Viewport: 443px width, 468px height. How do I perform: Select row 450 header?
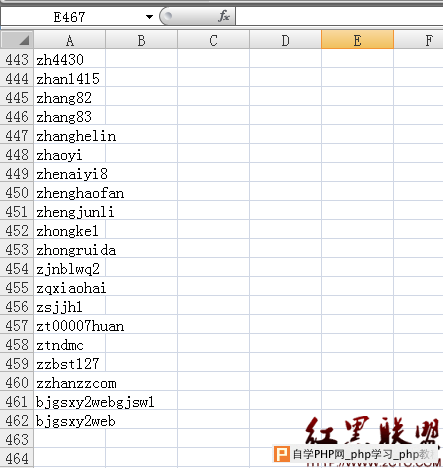click(17, 193)
